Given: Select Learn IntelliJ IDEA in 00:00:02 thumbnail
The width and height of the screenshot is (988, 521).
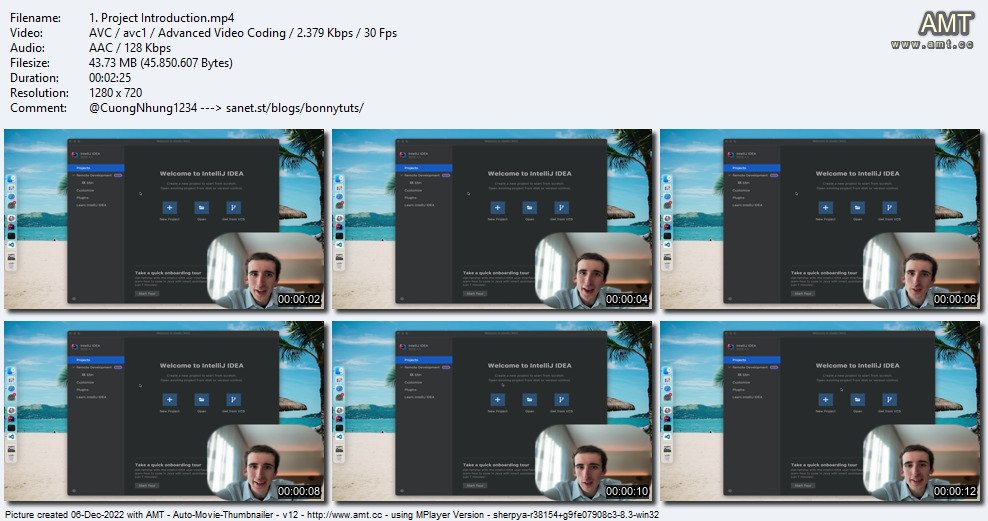Looking at the screenshot, I should (x=91, y=205).
